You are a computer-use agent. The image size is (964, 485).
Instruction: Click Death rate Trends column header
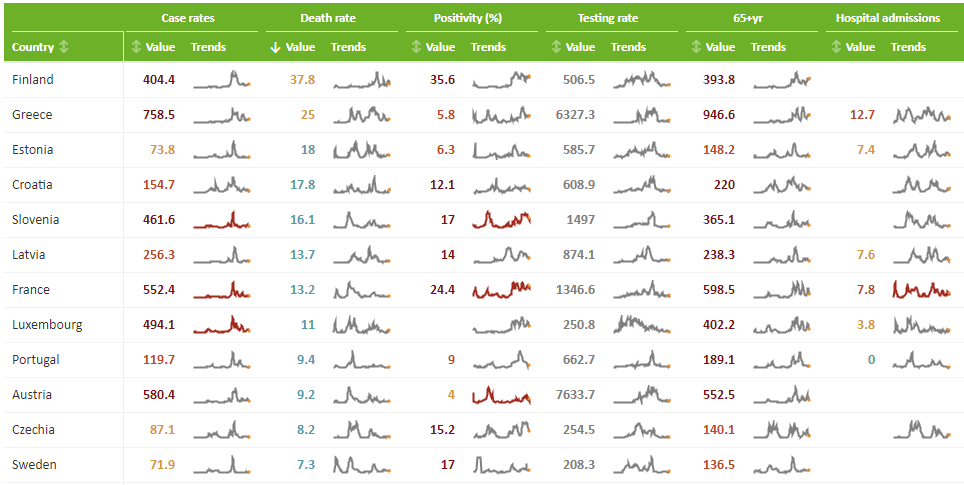point(348,47)
